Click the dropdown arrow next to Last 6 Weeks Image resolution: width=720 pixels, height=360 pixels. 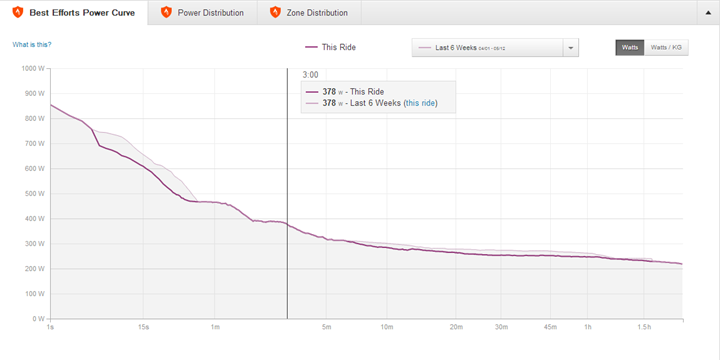click(x=571, y=48)
